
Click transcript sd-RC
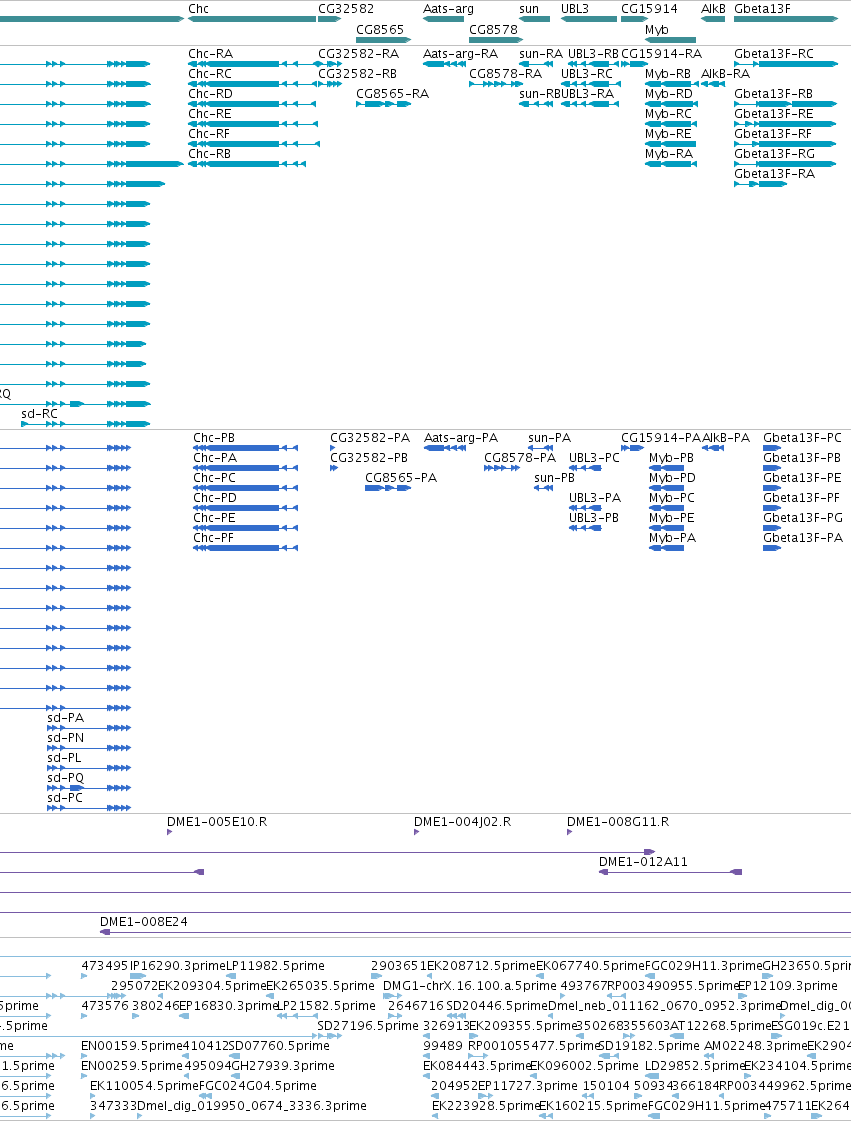click(x=39, y=414)
